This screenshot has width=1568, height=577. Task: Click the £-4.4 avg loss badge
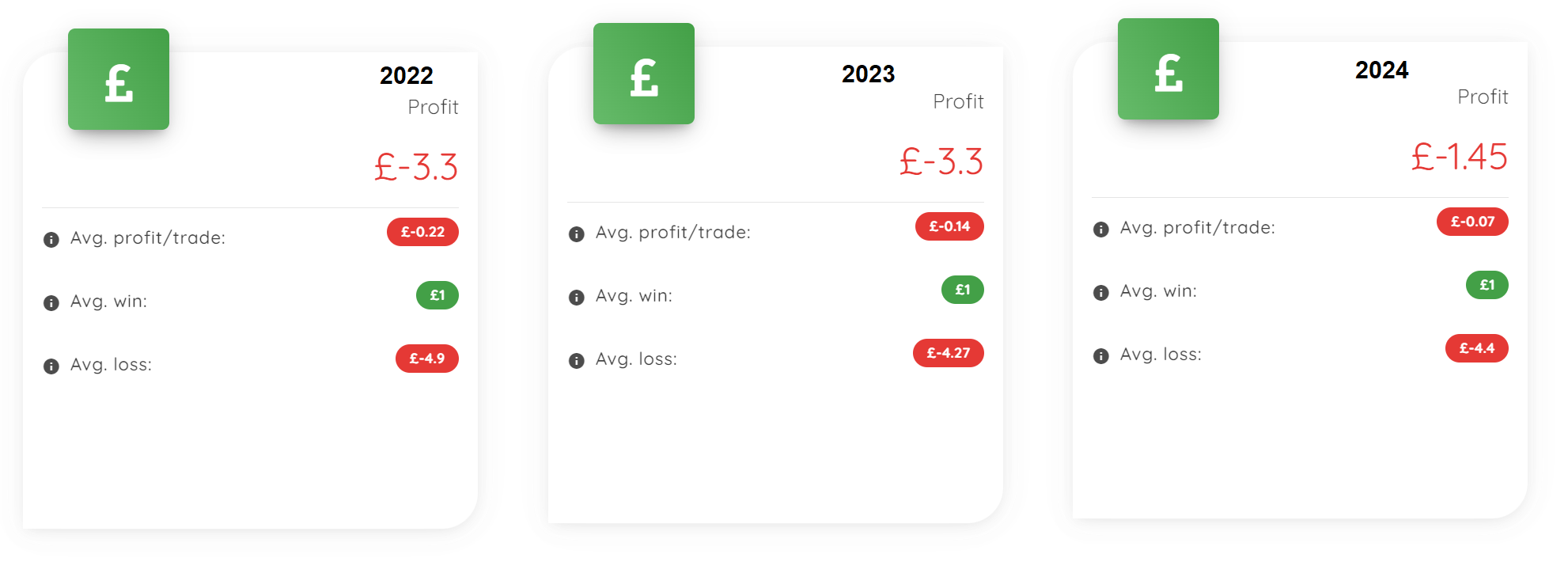pyautogui.click(x=1477, y=348)
